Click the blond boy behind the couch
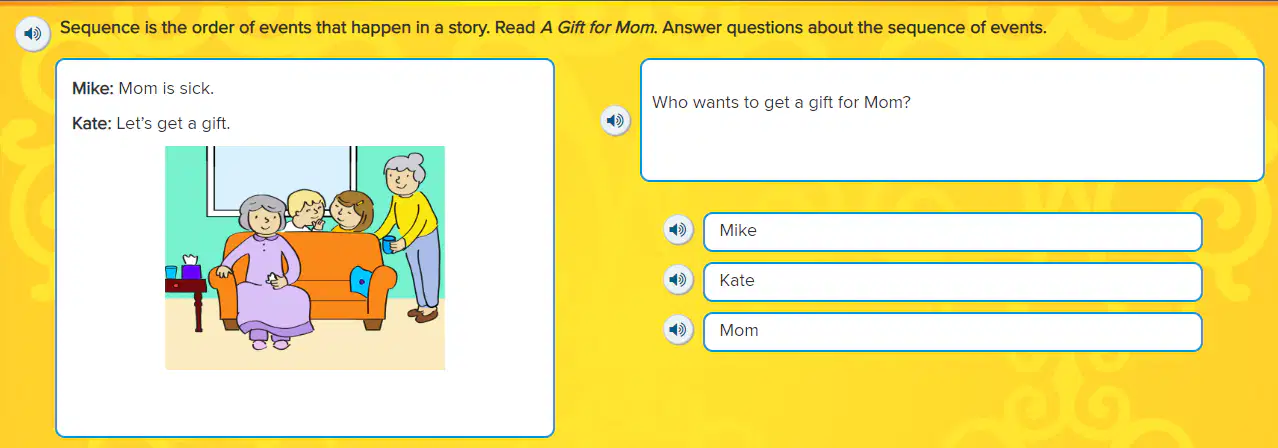The width and height of the screenshot is (1278, 448). (308, 208)
